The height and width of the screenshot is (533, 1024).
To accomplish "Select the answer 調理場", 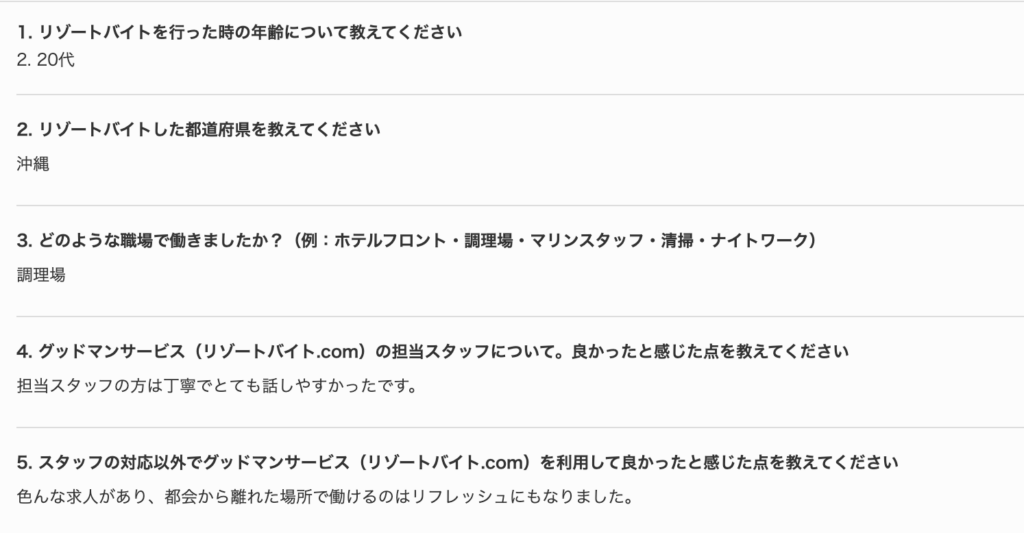I will point(41,275).
